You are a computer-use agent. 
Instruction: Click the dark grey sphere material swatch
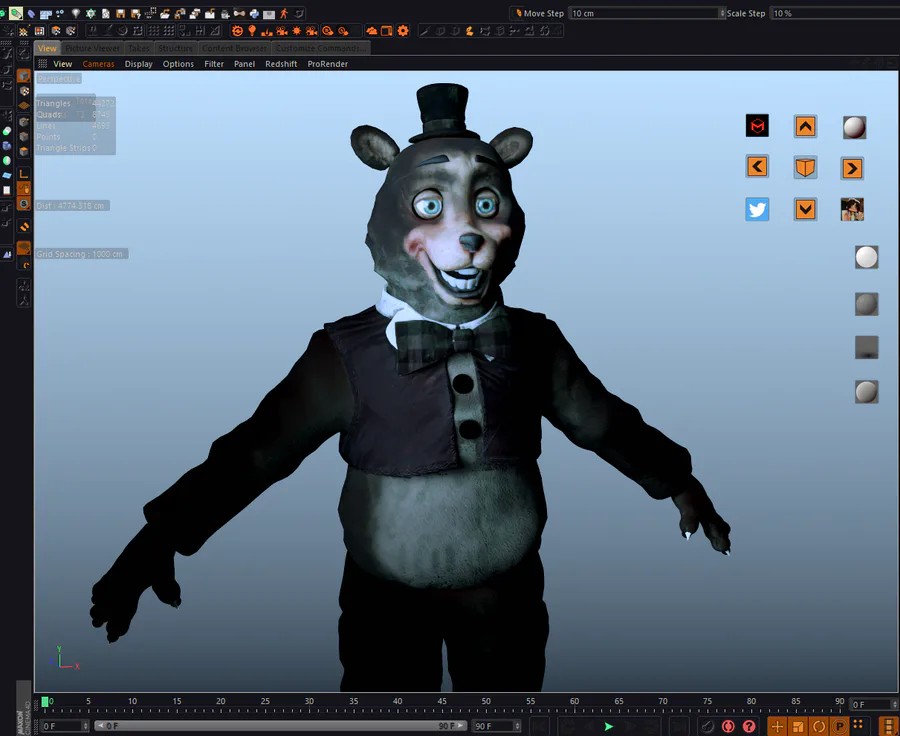866,304
